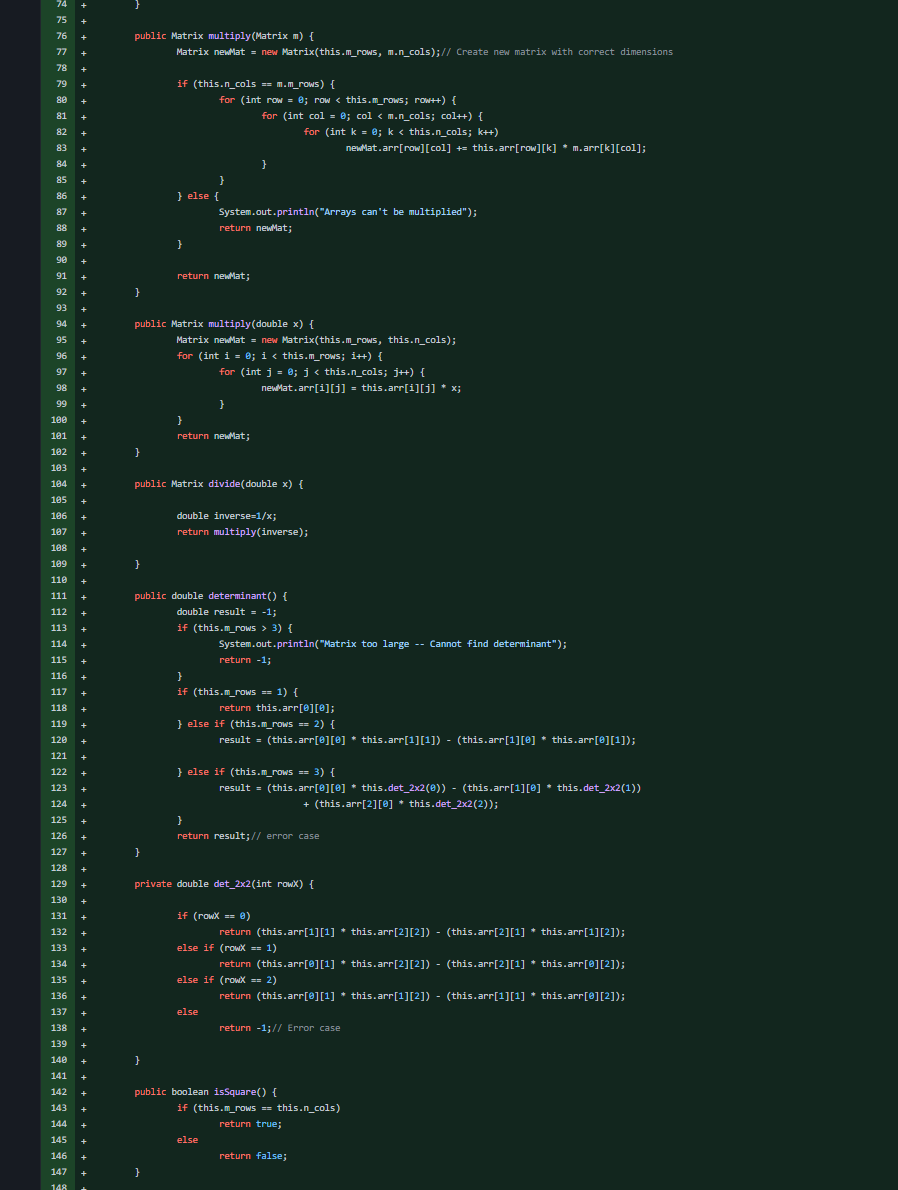Click 'return newMat;' on line 88
This screenshot has height=1190, width=898.
tap(256, 228)
